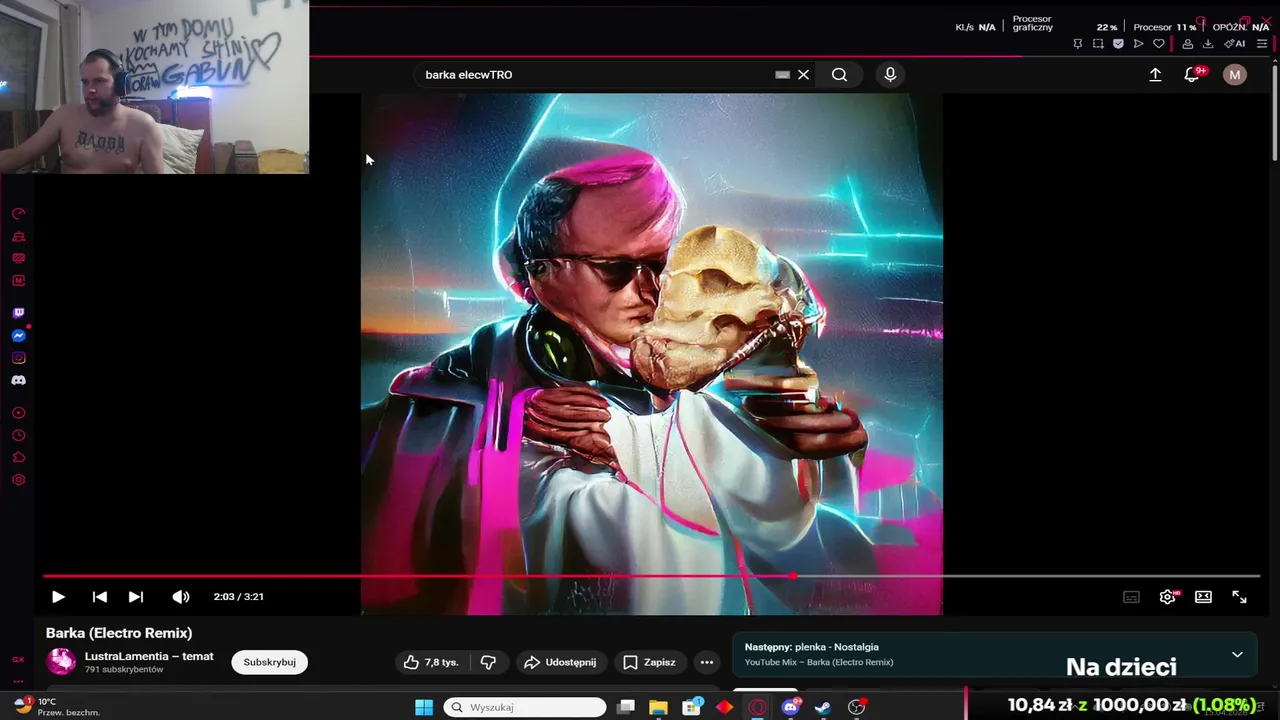Like the video with 7,8 tys.
The image size is (1280, 720).
point(431,662)
